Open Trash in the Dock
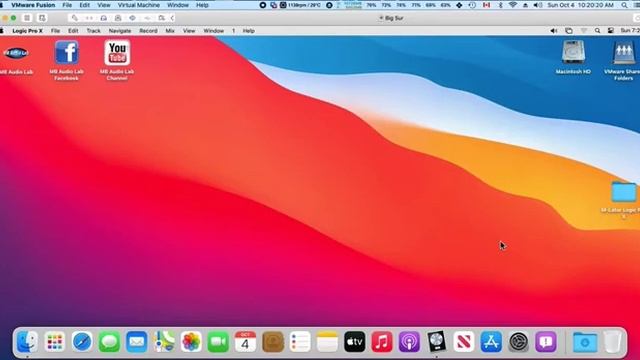This screenshot has width=640, height=360. click(612, 342)
